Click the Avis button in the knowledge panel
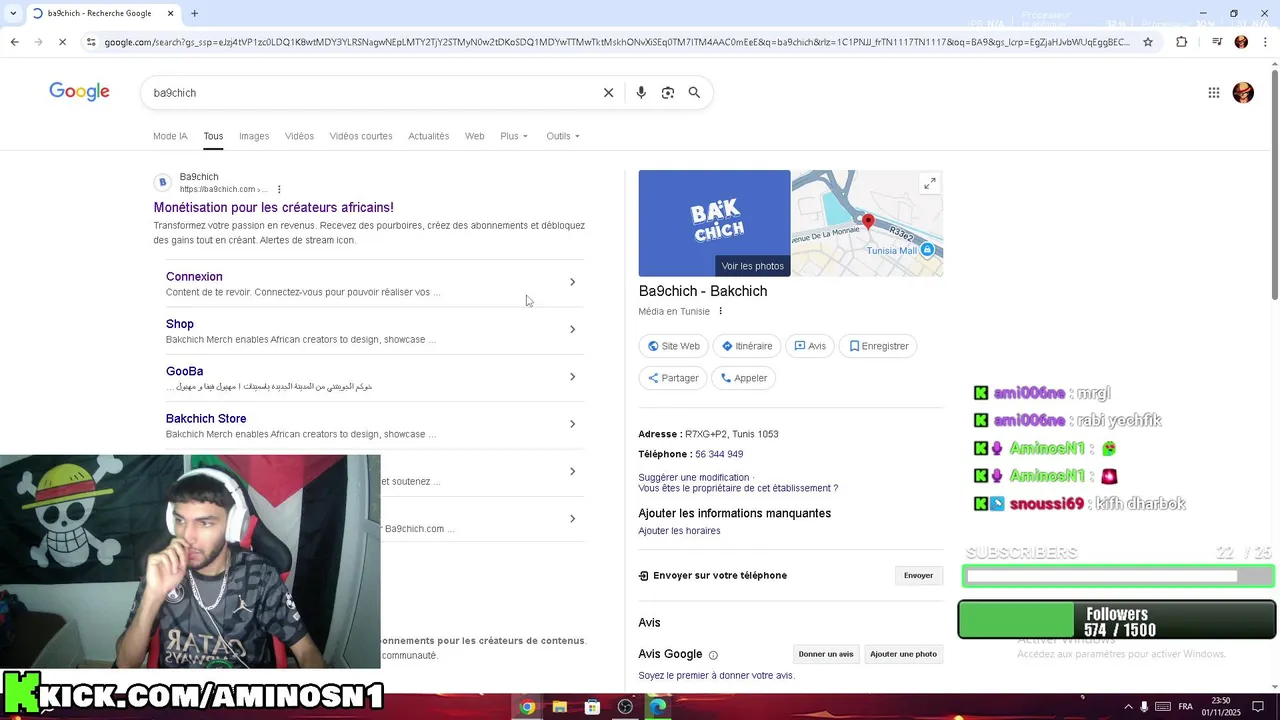 pos(810,346)
